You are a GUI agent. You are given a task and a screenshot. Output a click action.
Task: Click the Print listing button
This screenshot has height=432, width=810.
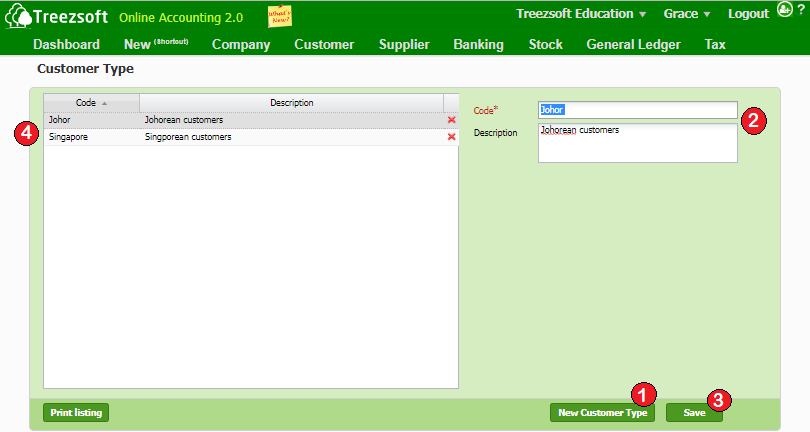(x=76, y=412)
